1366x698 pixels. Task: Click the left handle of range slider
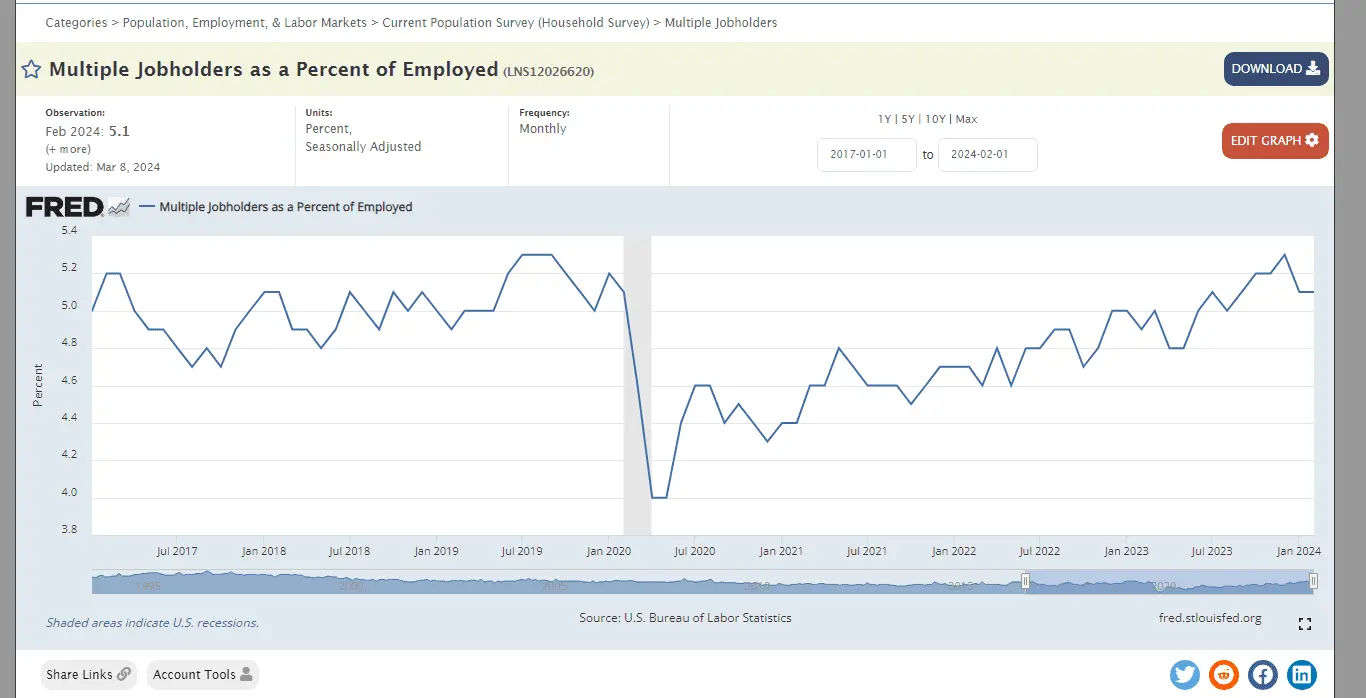[x=1025, y=581]
